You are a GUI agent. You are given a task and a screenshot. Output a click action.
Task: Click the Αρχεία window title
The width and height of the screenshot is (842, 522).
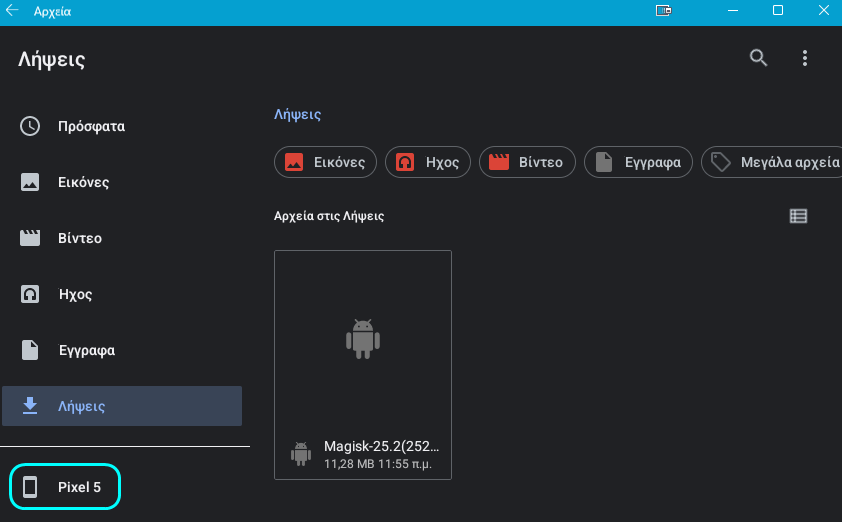click(52, 11)
